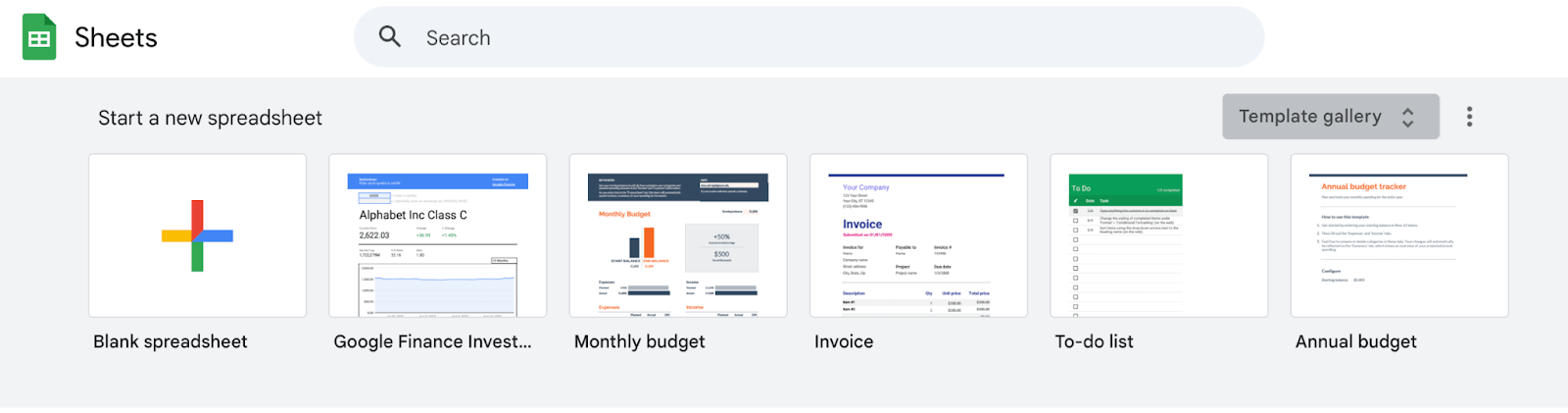
Task: Click the Google Finance Invest... label
Action: 432,341
